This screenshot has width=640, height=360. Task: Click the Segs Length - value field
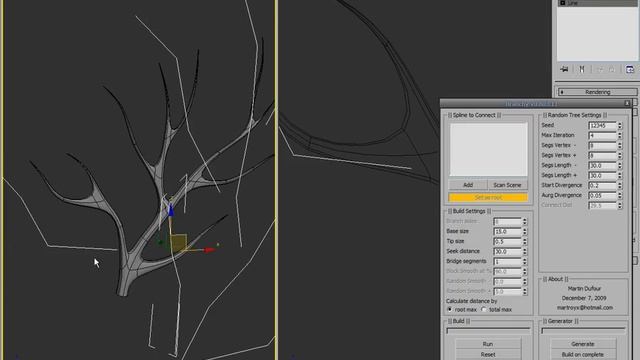click(602, 165)
